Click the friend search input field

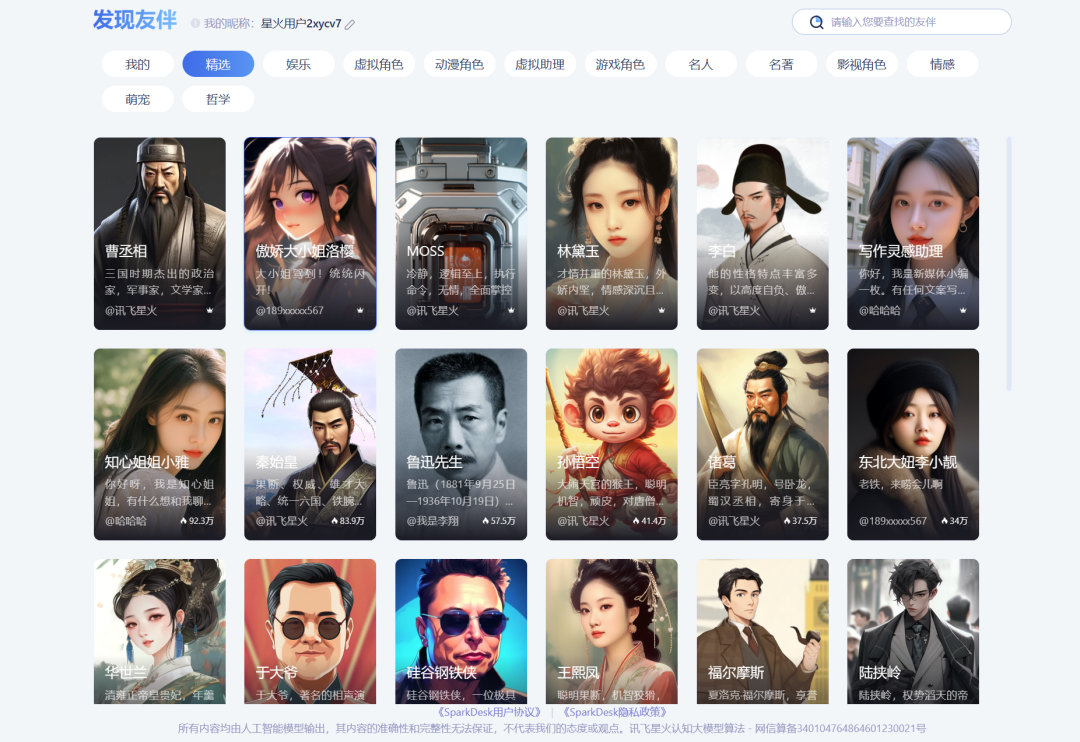click(x=902, y=22)
